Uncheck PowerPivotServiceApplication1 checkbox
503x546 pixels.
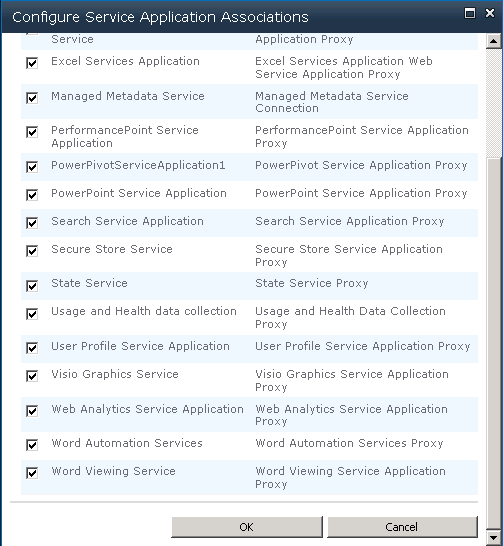point(32,167)
